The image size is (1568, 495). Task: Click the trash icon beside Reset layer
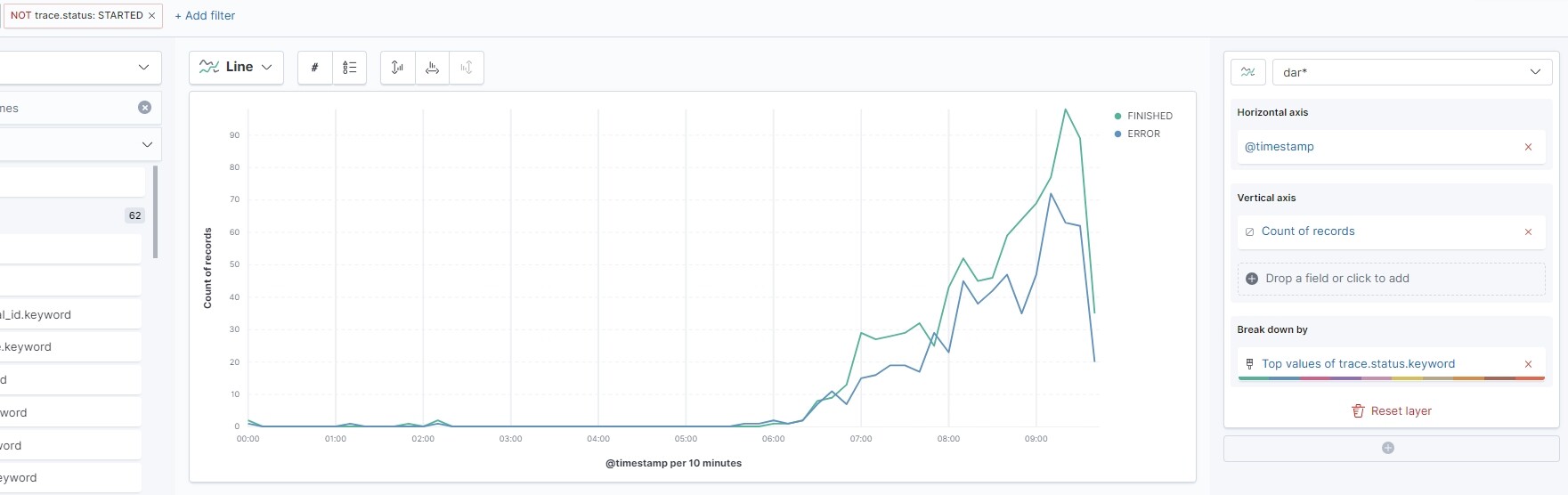pyautogui.click(x=1358, y=411)
